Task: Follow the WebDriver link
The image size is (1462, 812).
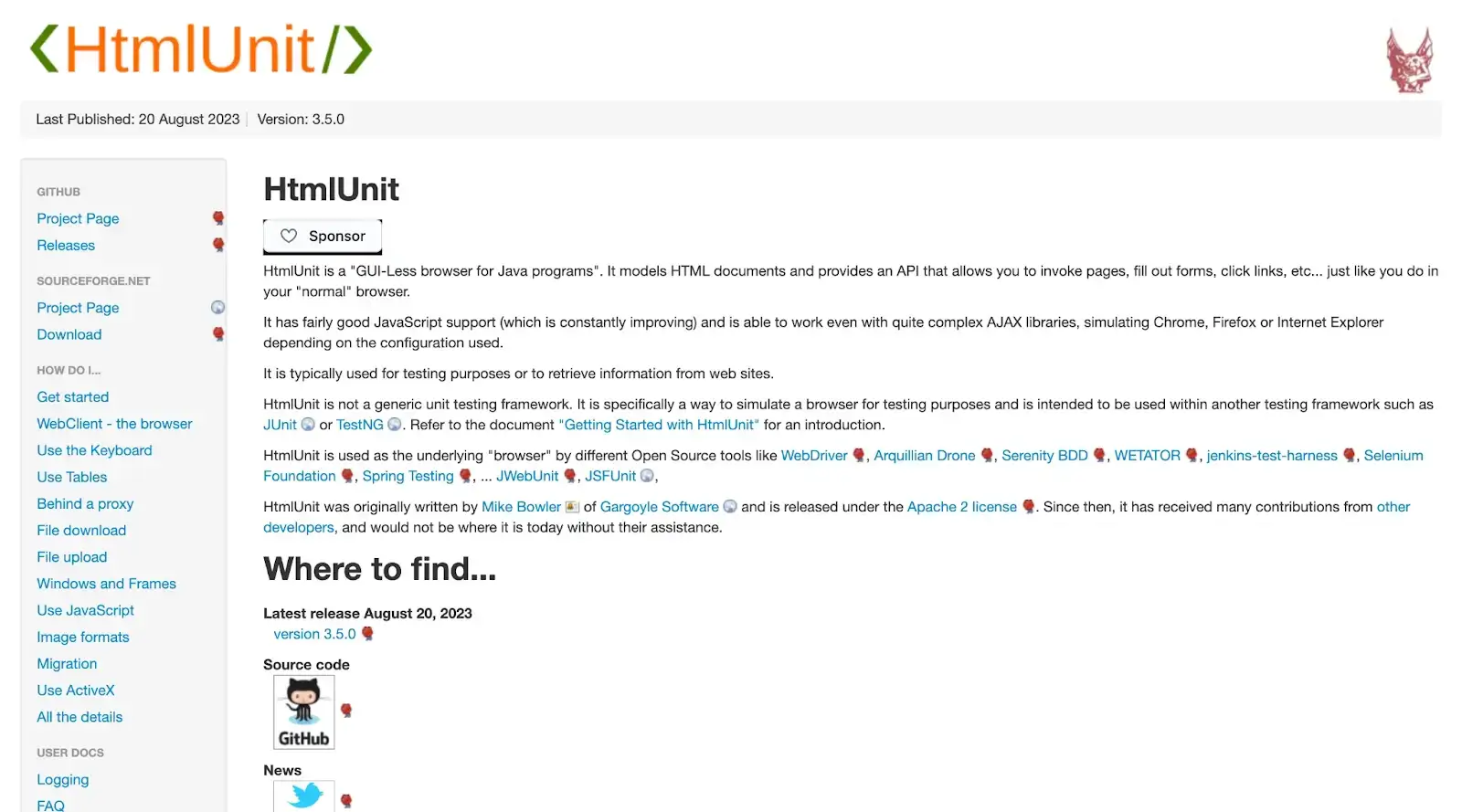Action: (814, 456)
